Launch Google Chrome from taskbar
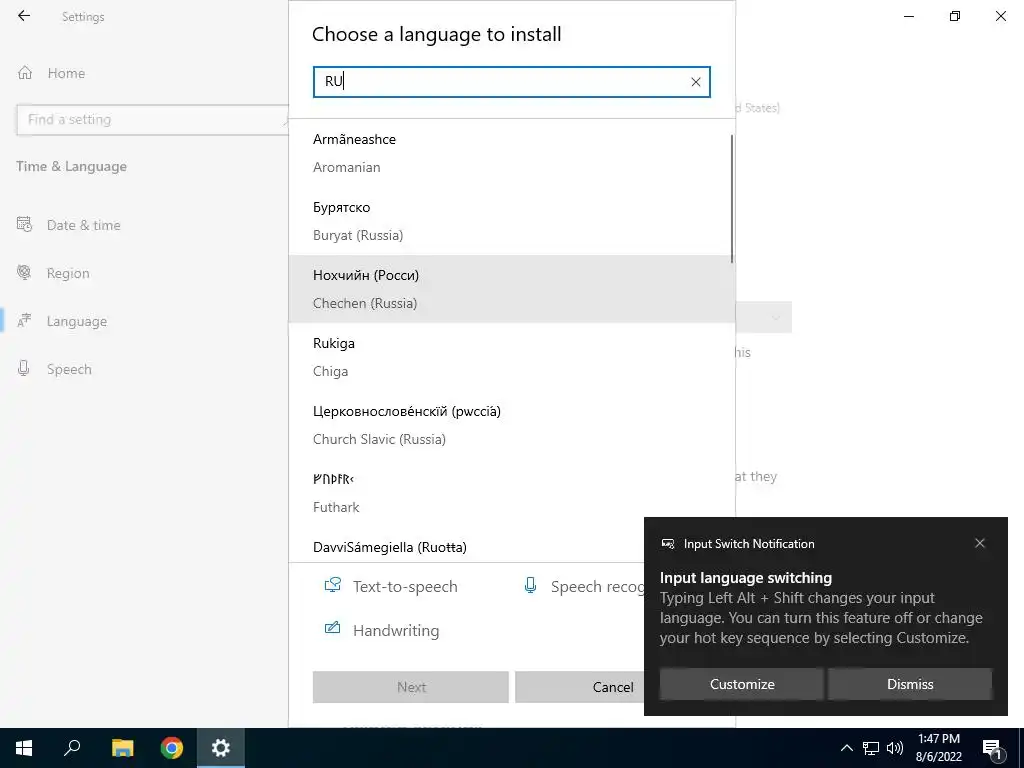The width and height of the screenshot is (1024, 768). [172, 748]
